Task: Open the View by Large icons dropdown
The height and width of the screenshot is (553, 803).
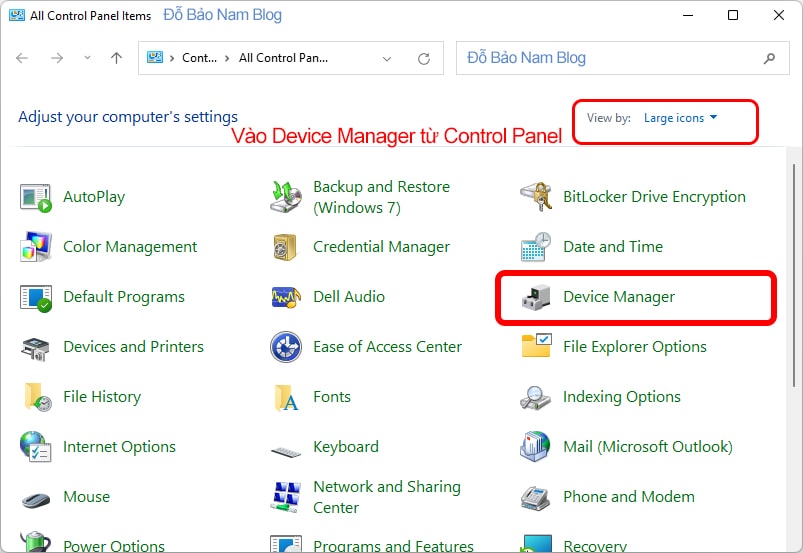Action: point(680,118)
